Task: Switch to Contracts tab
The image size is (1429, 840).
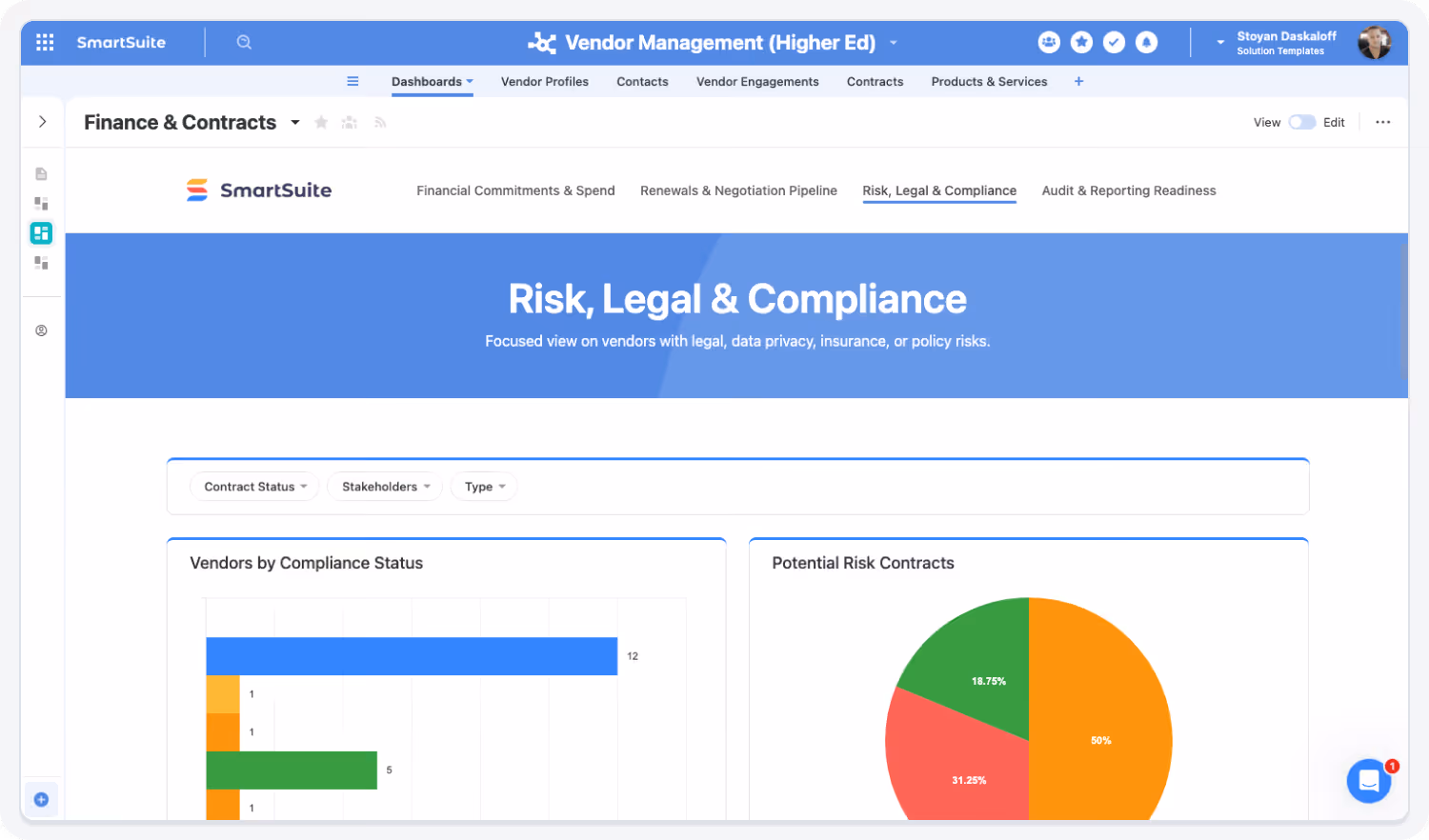Action: pyautogui.click(x=875, y=81)
